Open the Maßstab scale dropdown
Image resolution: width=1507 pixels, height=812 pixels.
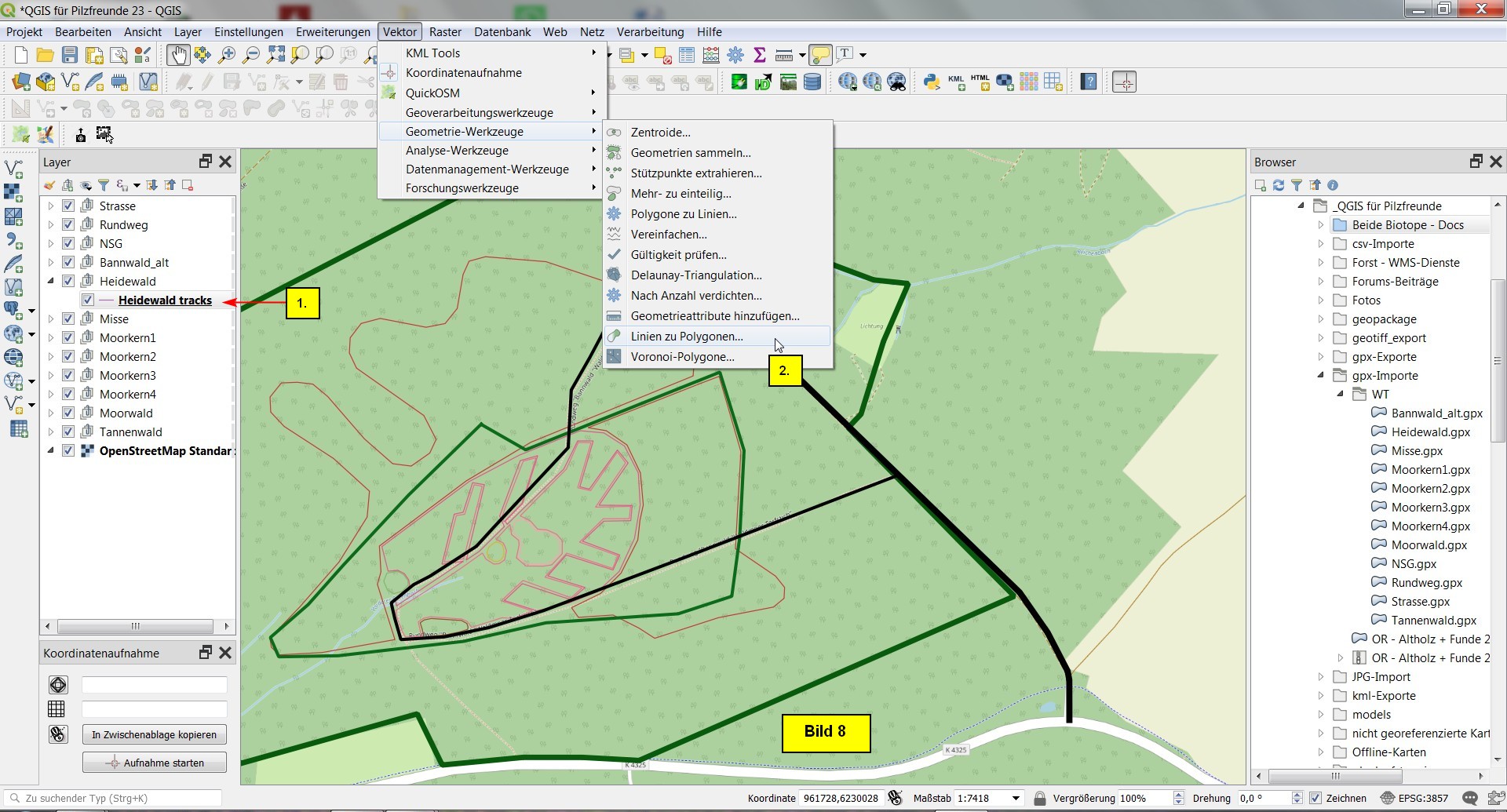point(1016,799)
